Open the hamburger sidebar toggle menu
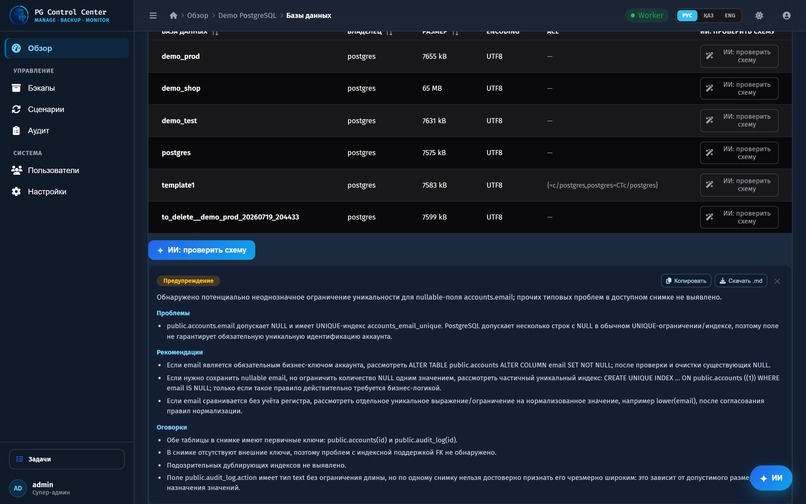Image resolution: width=806 pixels, height=504 pixels. pyautogui.click(x=153, y=15)
